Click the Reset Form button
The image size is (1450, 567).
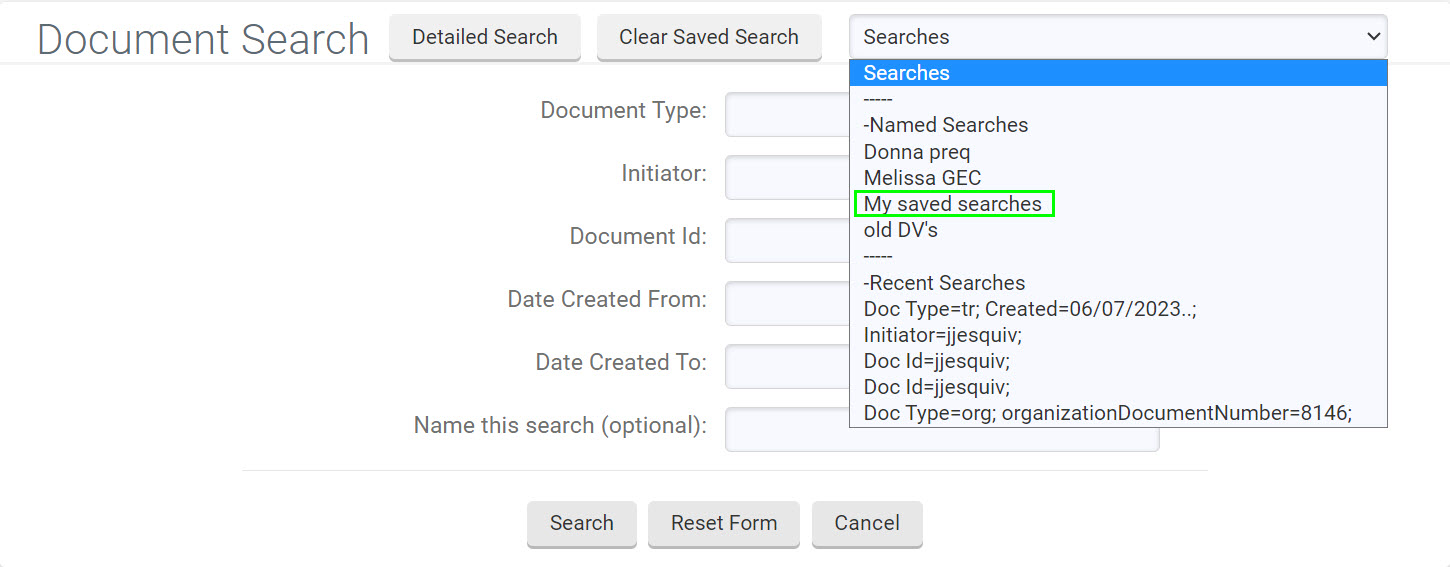click(x=724, y=523)
